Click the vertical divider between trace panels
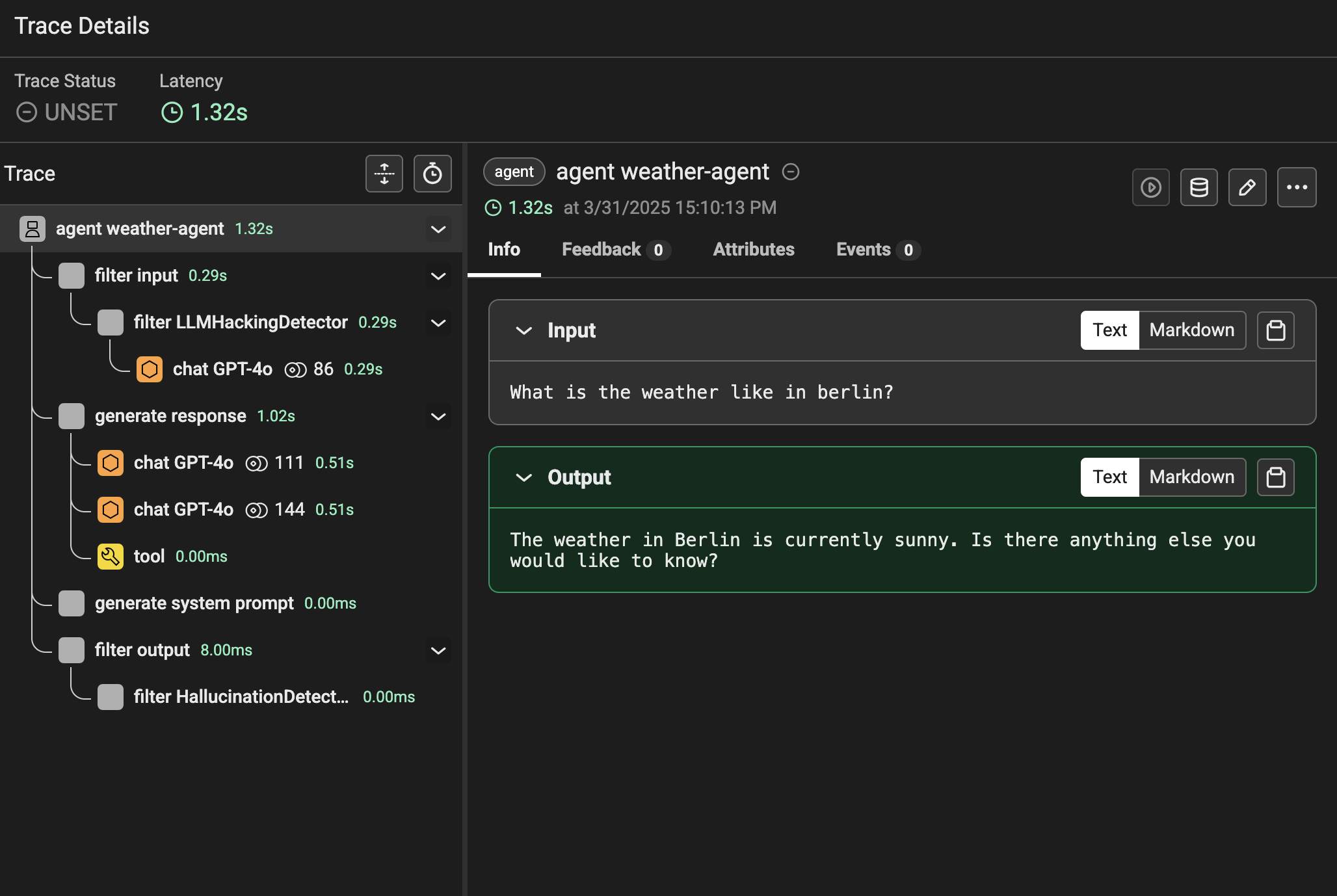Image resolution: width=1337 pixels, height=896 pixels. point(465,519)
